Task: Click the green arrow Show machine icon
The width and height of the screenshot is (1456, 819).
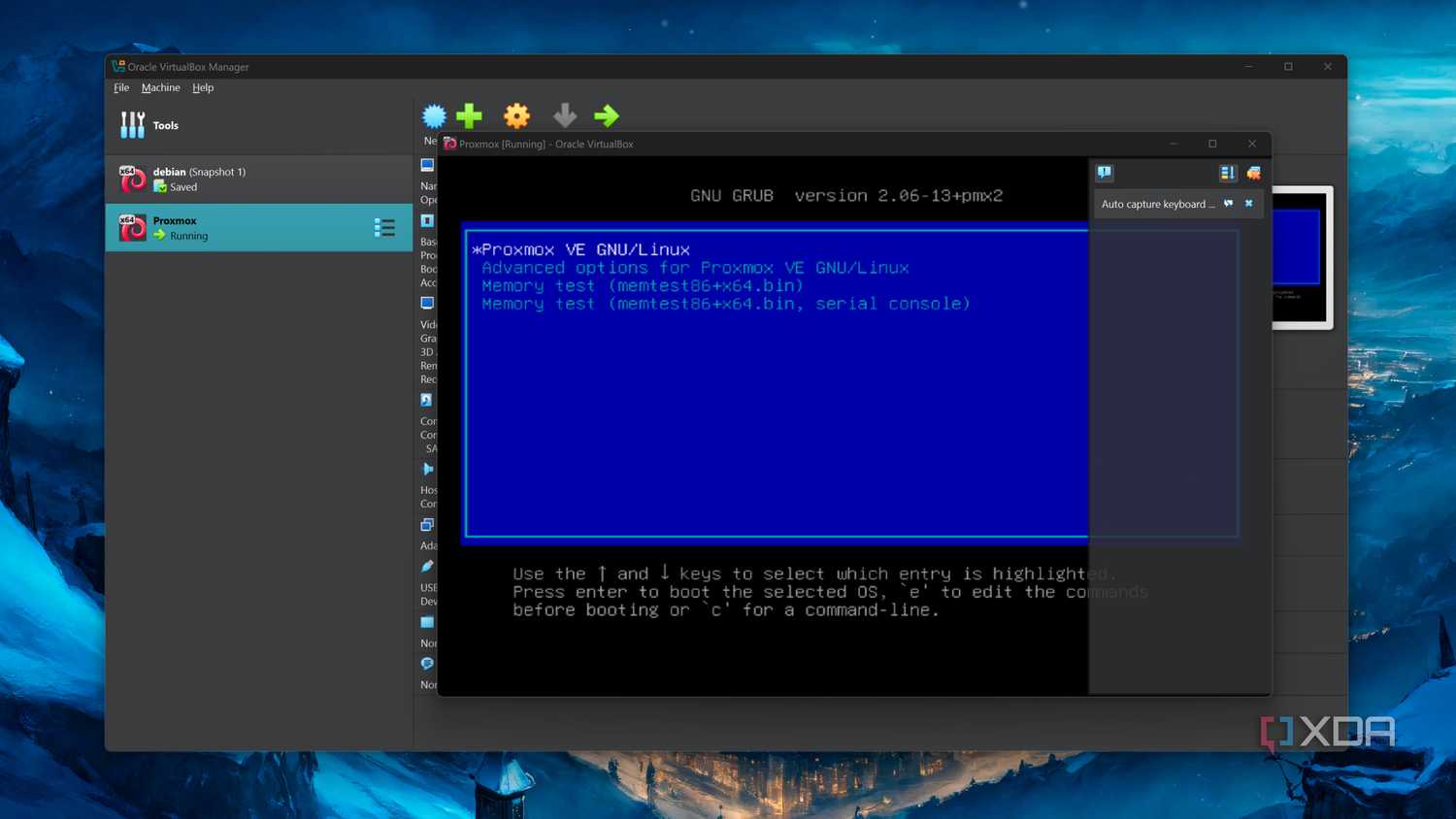Action: (x=607, y=116)
